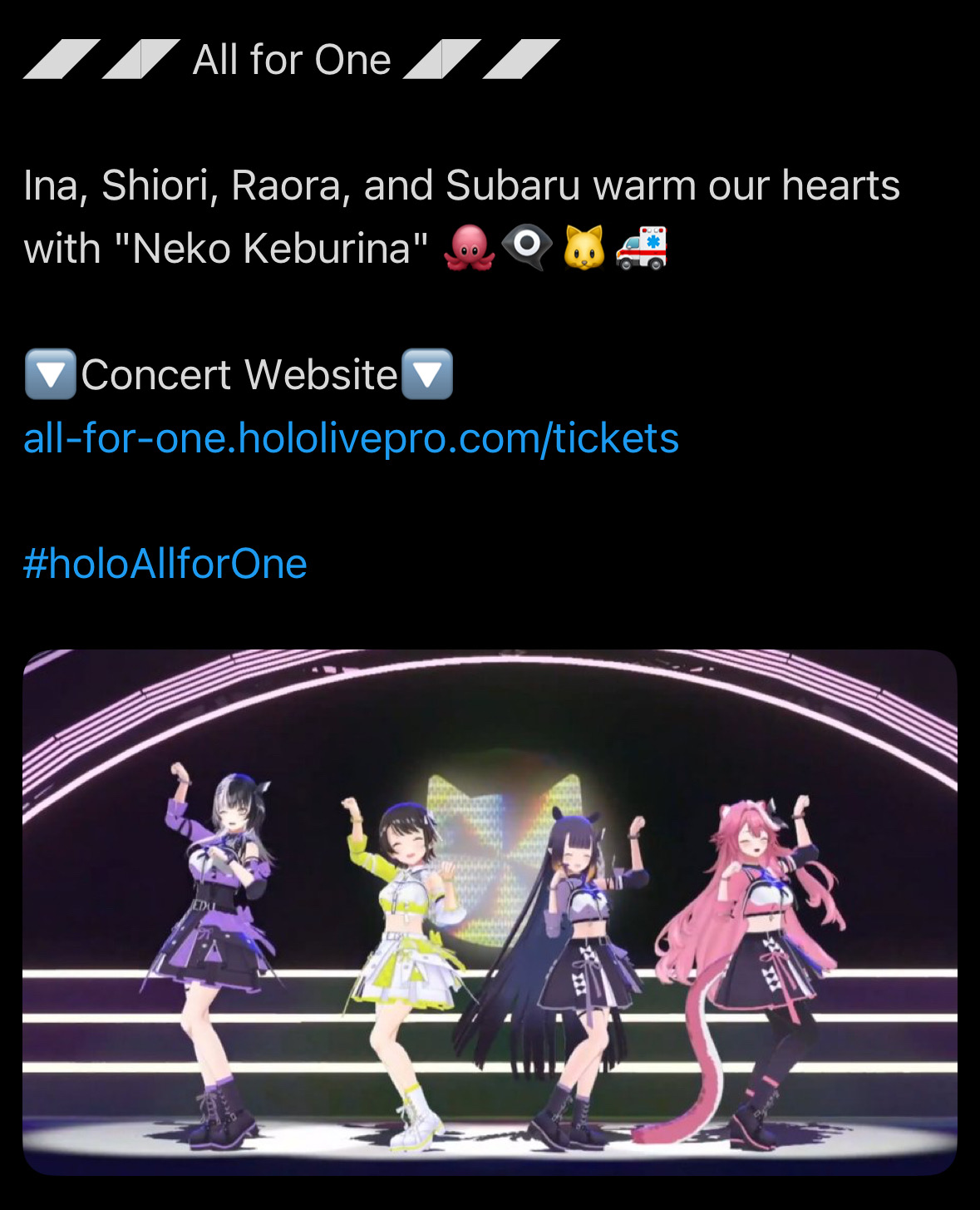Click the octopus emoji
Image resolution: width=980 pixels, height=1210 pixels.
coord(470,248)
